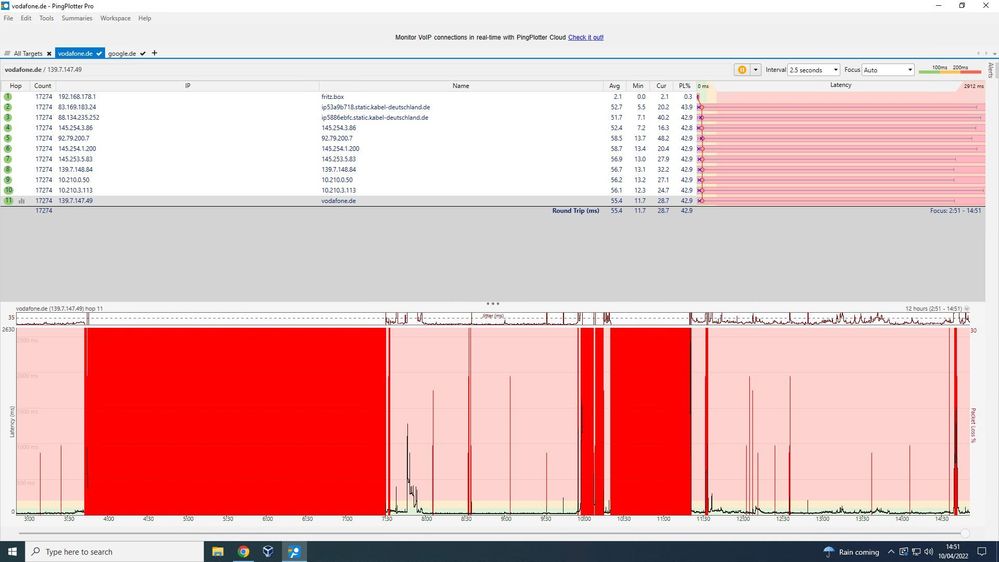Click the three-dot splitter handle above the graph
The height and width of the screenshot is (562, 999).
point(492,303)
